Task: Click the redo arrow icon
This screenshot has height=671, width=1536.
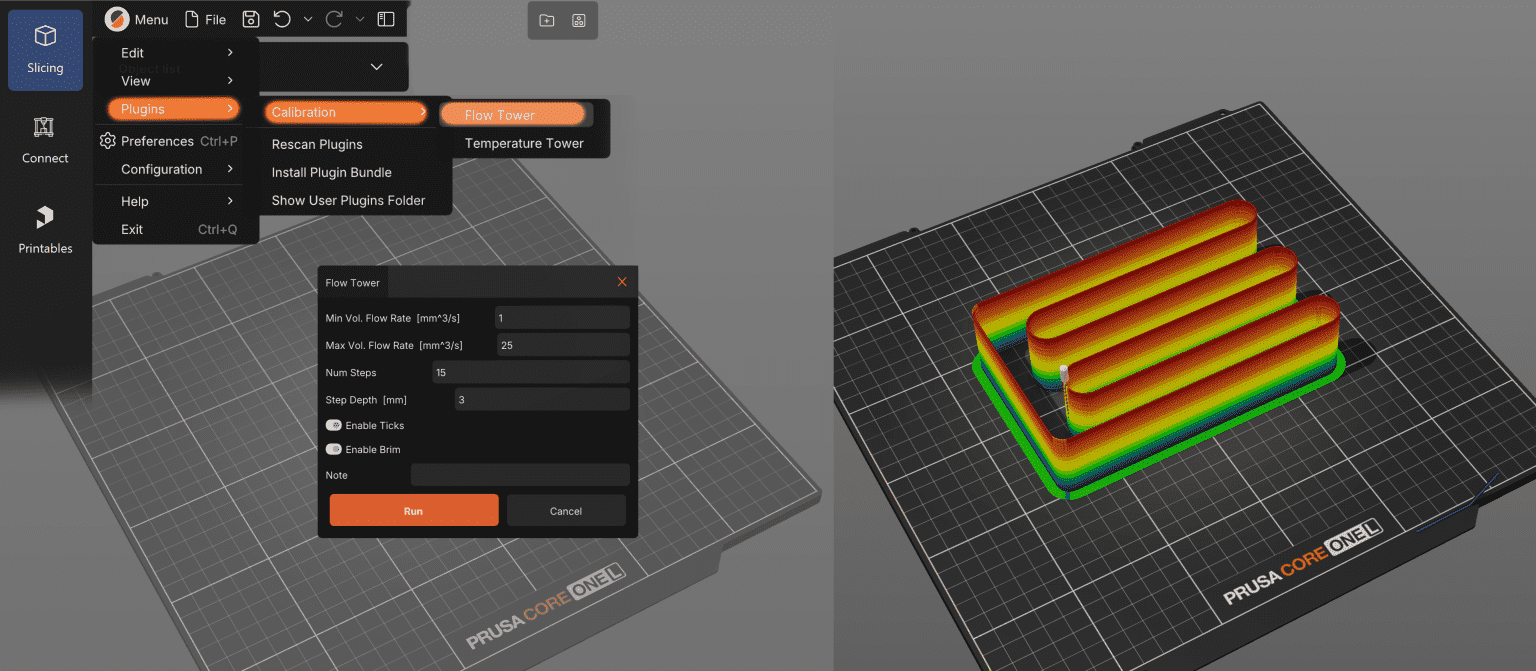Action: coord(334,19)
